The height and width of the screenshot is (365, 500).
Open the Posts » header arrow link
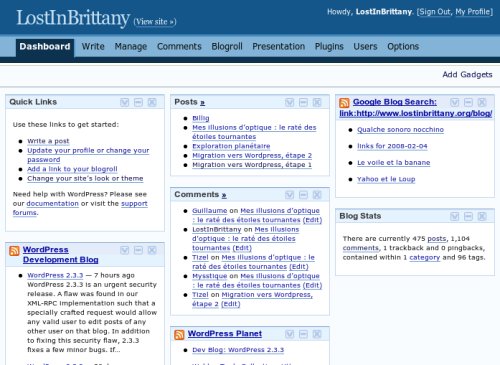click(x=202, y=102)
